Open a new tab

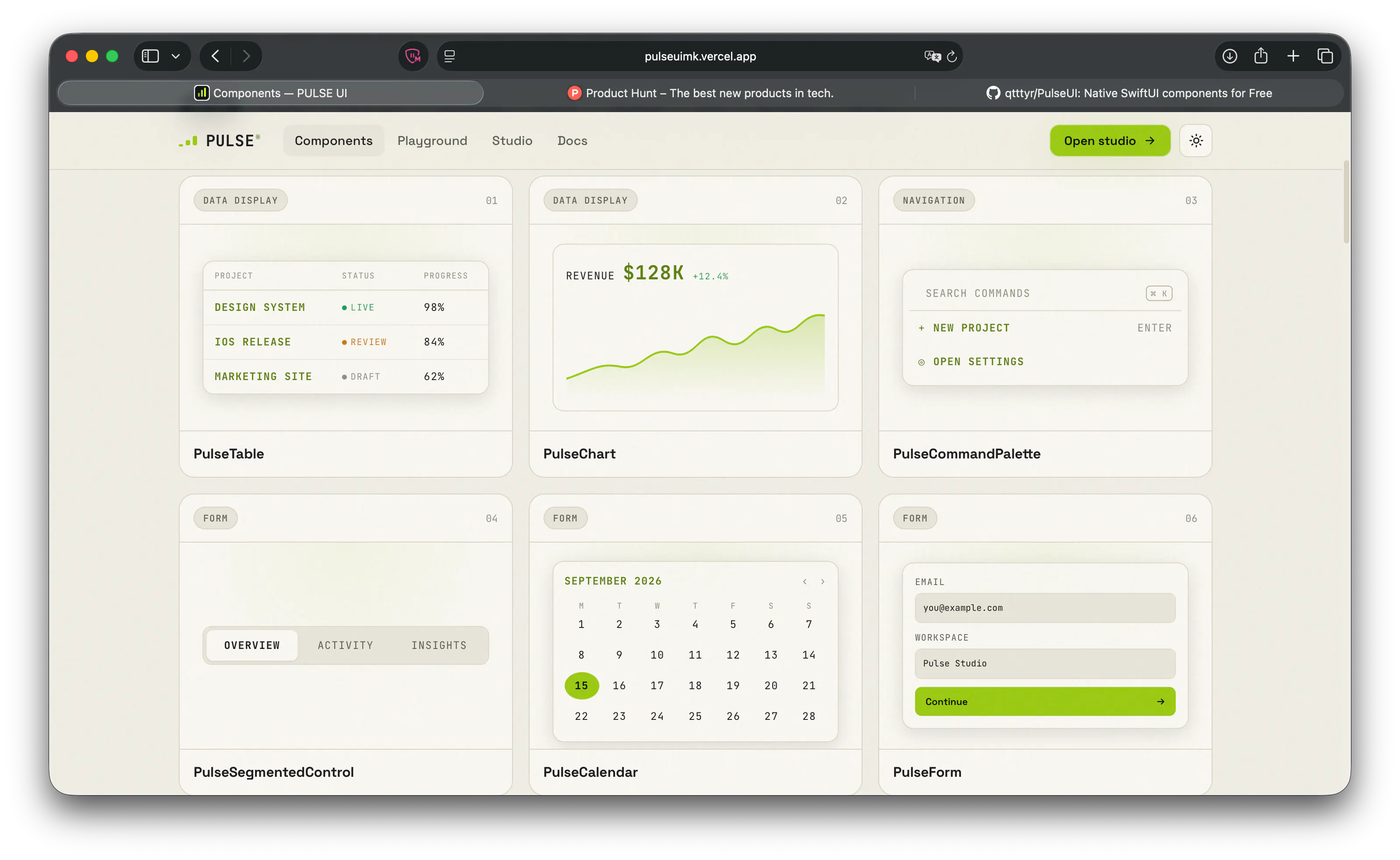1293,56
